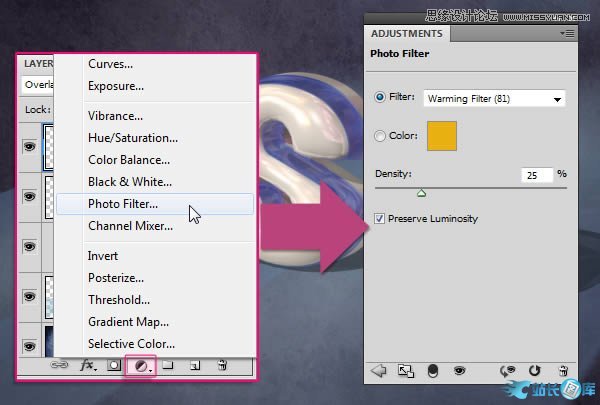This screenshot has height=405, width=600.
Task: Reset adjustment to defaults icon
Action: point(535,370)
